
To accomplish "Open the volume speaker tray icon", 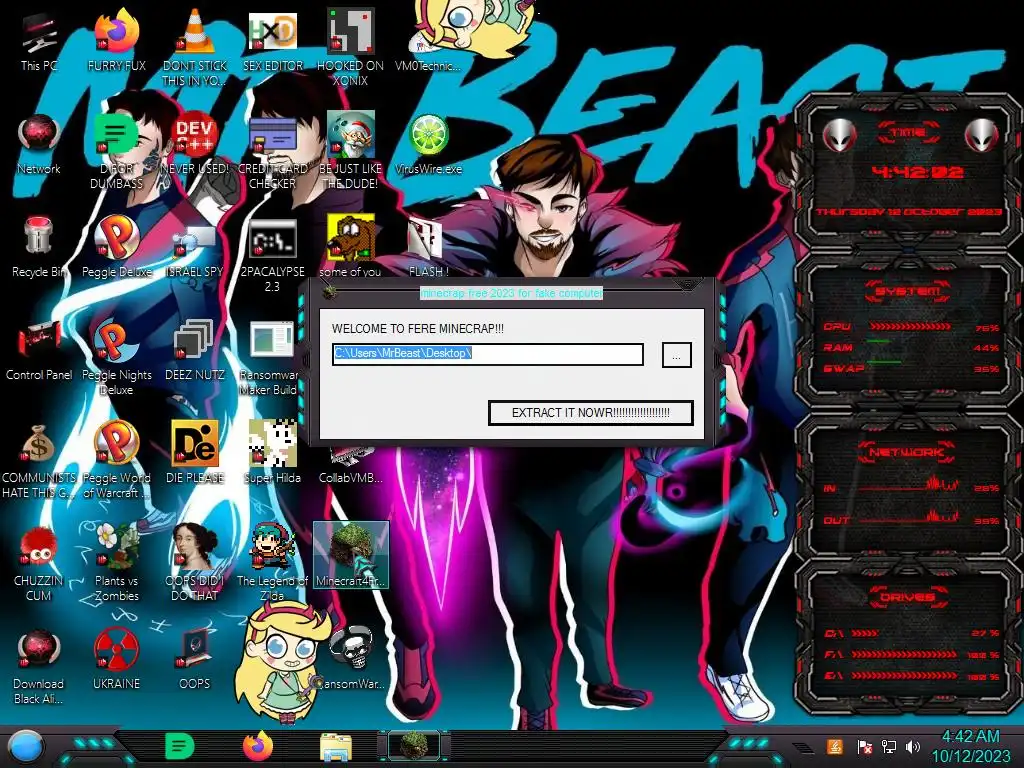I will click(x=912, y=747).
